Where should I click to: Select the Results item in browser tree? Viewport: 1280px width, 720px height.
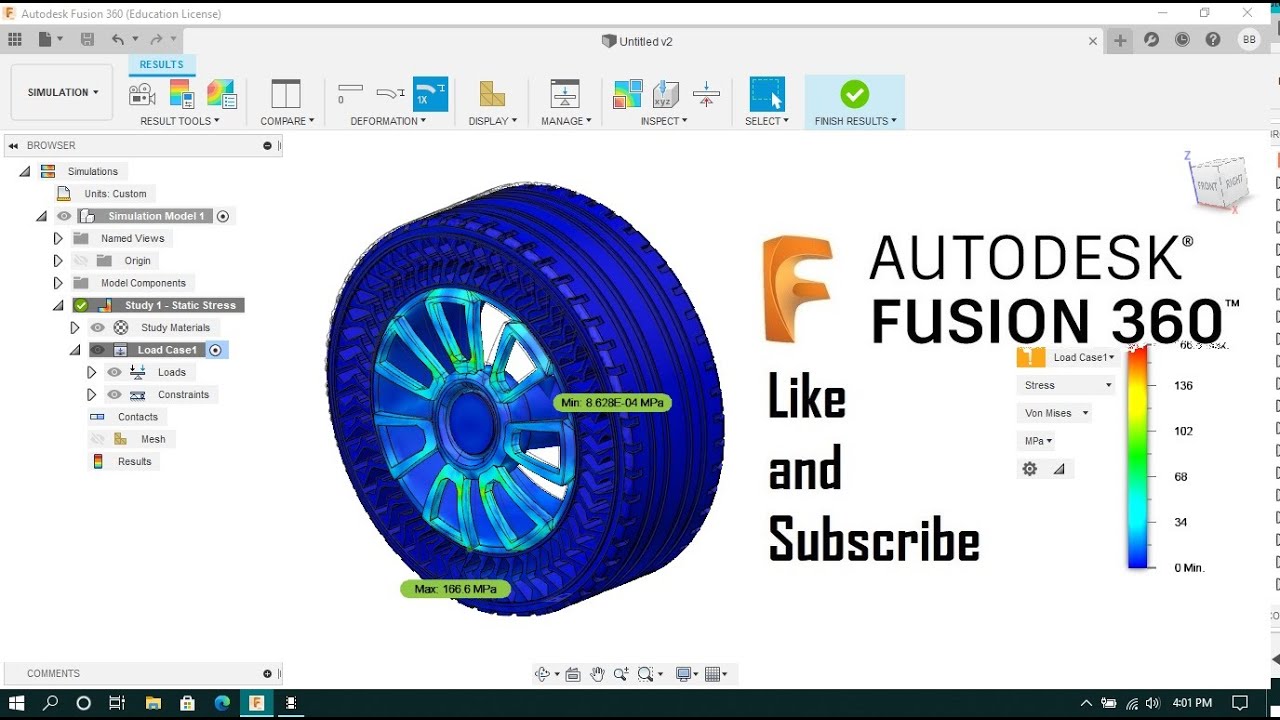tap(134, 461)
